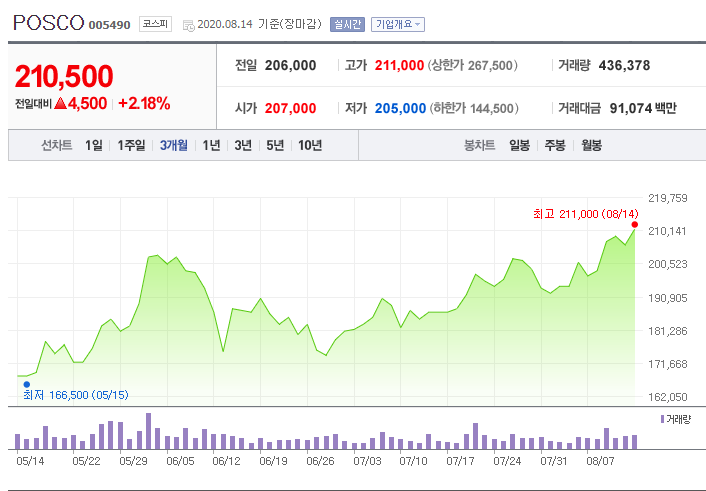The image size is (706, 491).
Task: Click the trading volume 436,378
Action: [624, 65]
